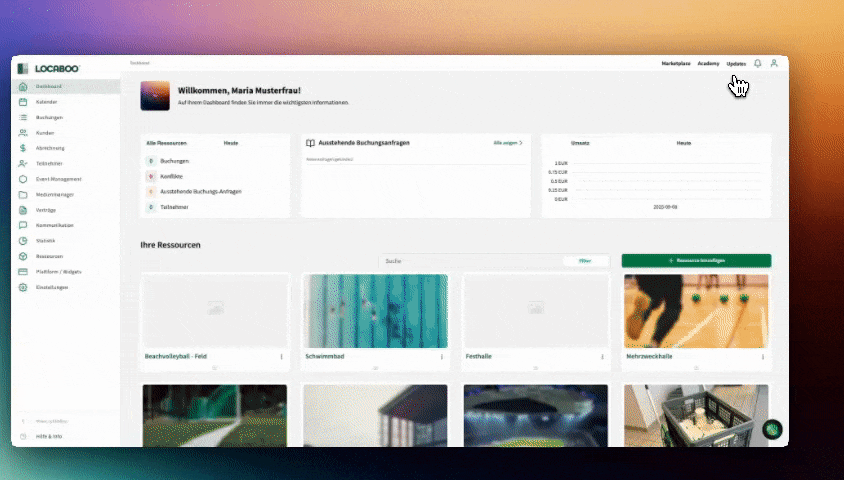Open options menu for Beachvolleyball - Feld
This screenshot has width=844, height=480.
click(x=281, y=356)
